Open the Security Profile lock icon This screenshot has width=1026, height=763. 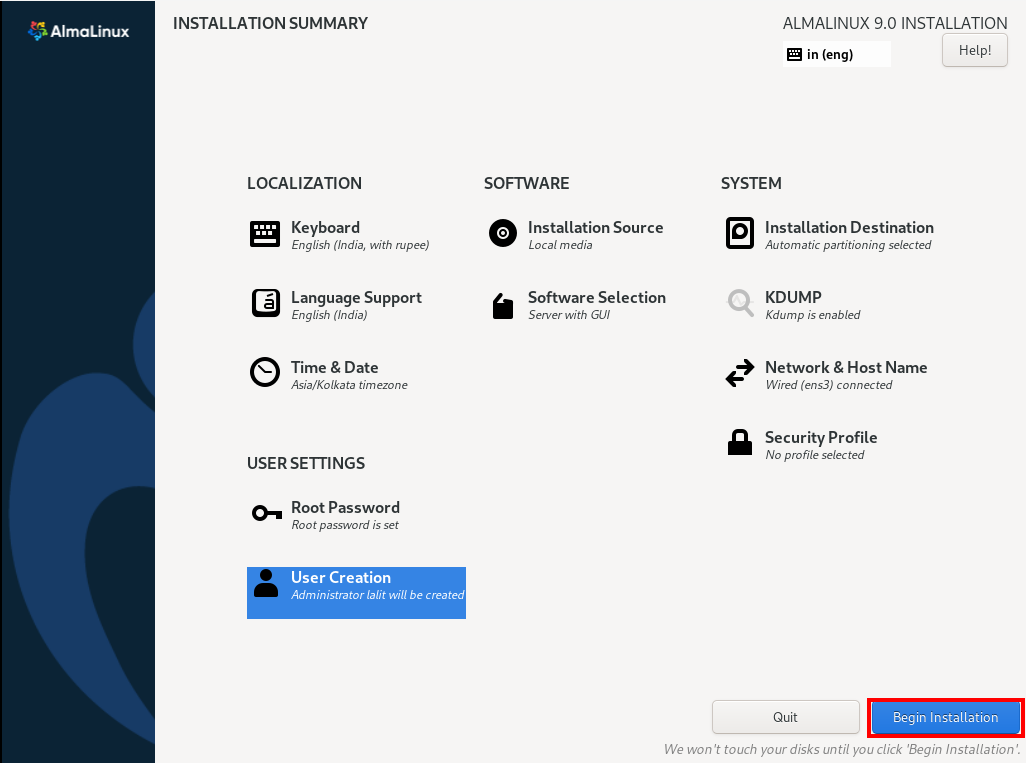(739, 444)
